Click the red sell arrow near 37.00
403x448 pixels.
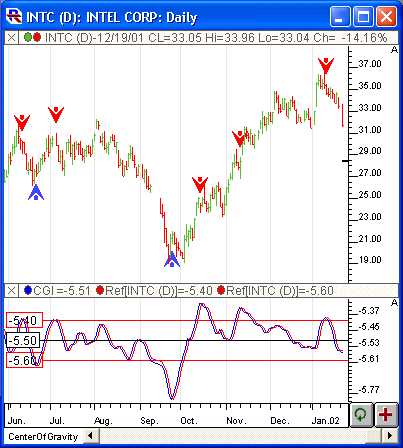(326, 65)
